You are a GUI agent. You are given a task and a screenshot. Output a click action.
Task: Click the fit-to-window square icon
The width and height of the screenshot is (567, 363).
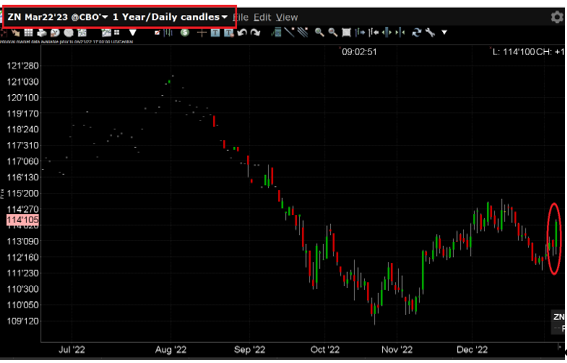346,33
